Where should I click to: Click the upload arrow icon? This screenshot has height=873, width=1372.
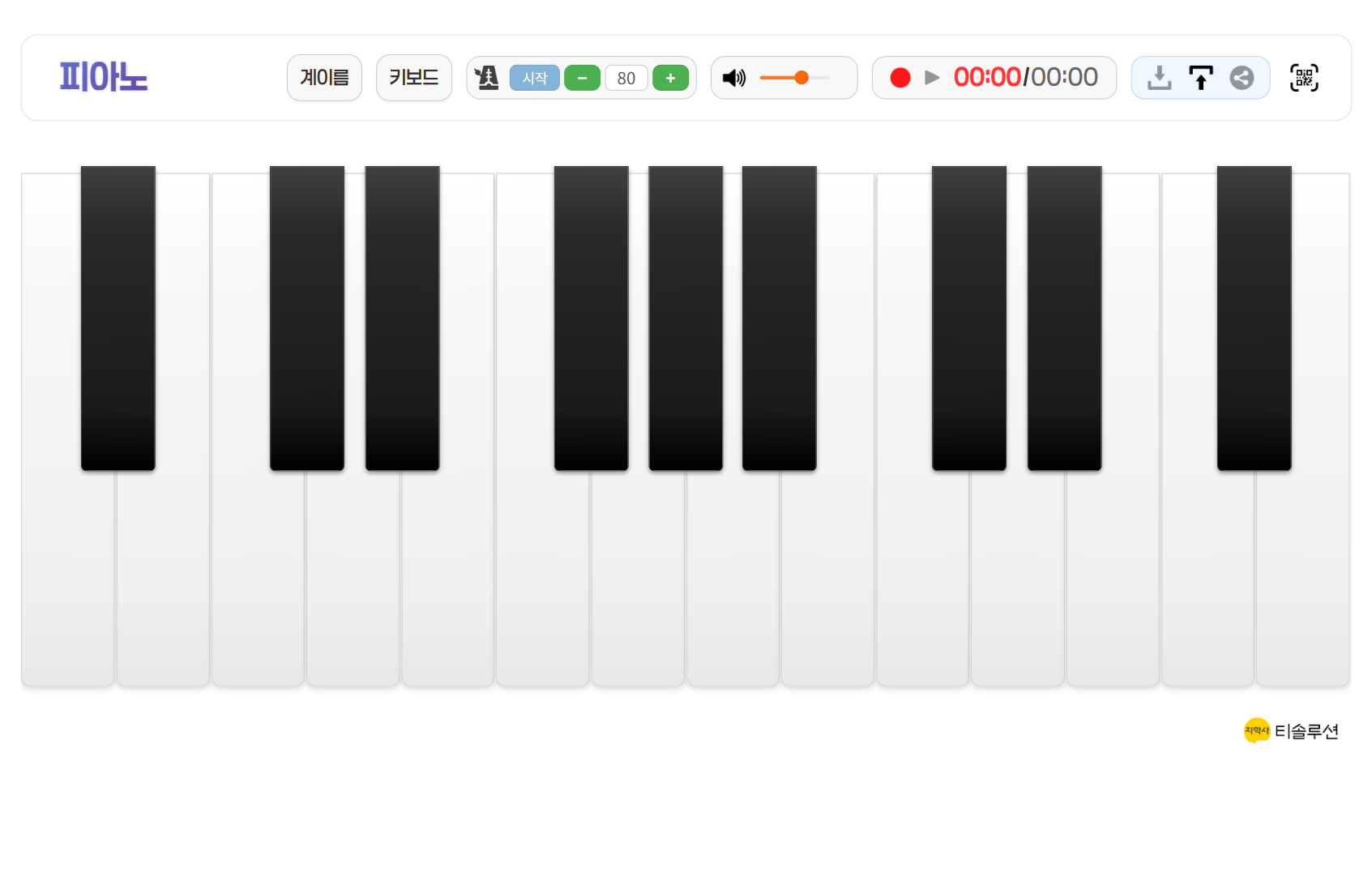click(1201, 78)
